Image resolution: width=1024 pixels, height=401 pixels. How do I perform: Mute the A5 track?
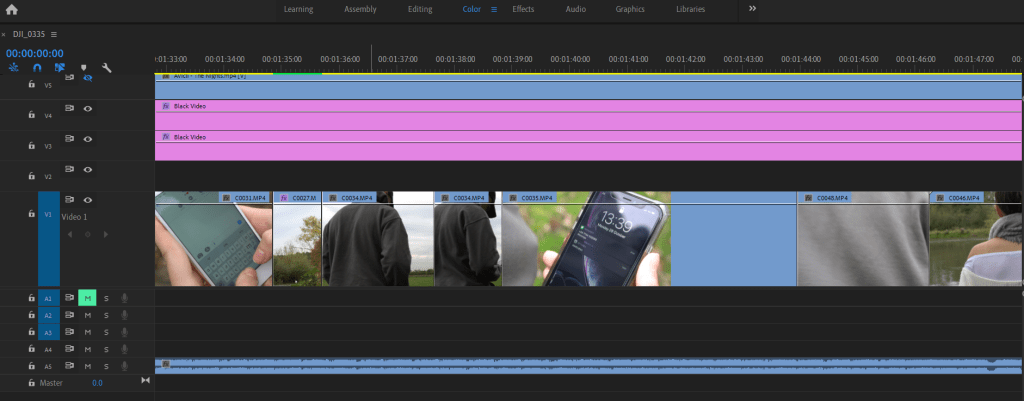(x=87, y=366)
